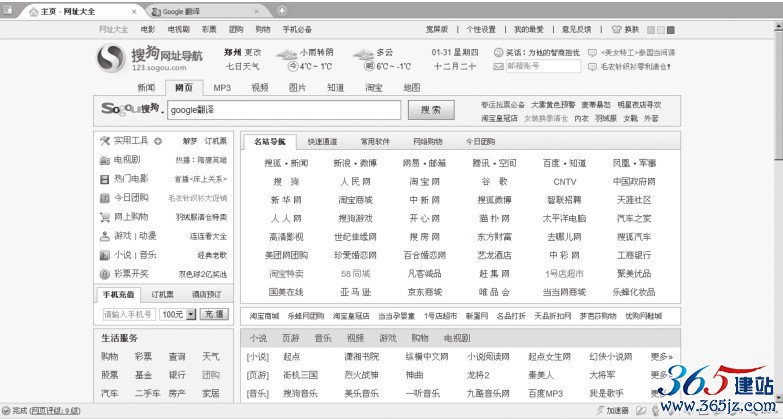Click the Sogou logo icon
Image resolution: width=783 pixels, height=419 pixels.
click(x=110, y=58)
